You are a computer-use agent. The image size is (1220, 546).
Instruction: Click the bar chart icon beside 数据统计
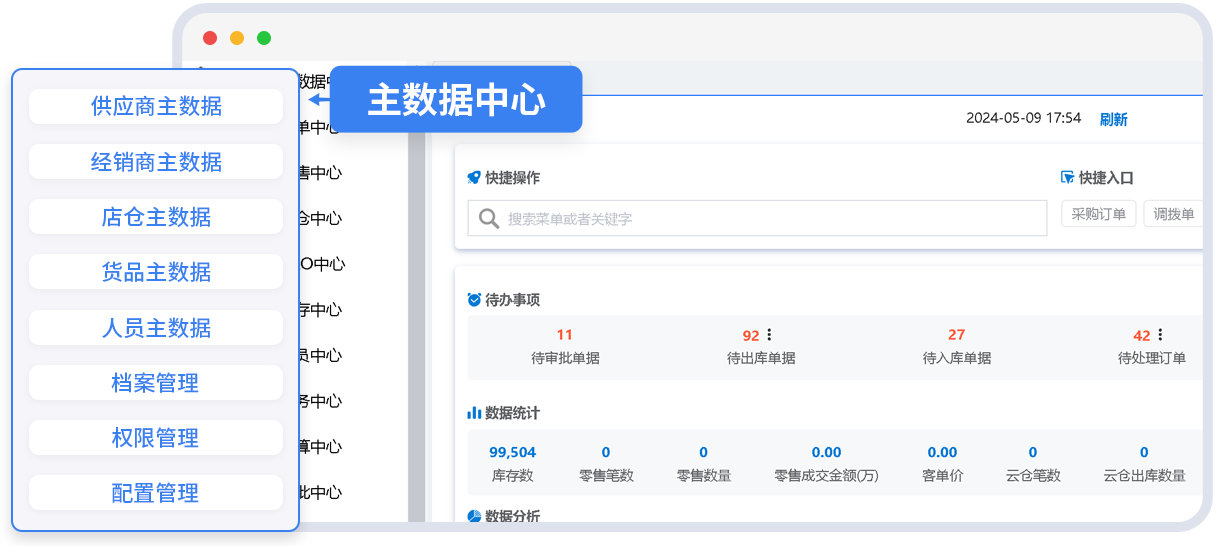coord(474,413)
